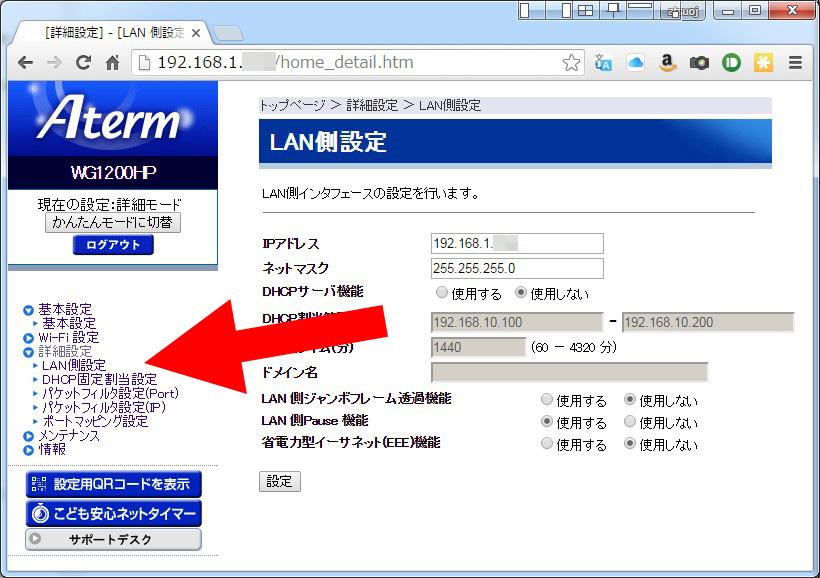Select 使用しない for DHCPサーバ機能
This screenshot has width=820, height=578.
click(x=520, y=293)
